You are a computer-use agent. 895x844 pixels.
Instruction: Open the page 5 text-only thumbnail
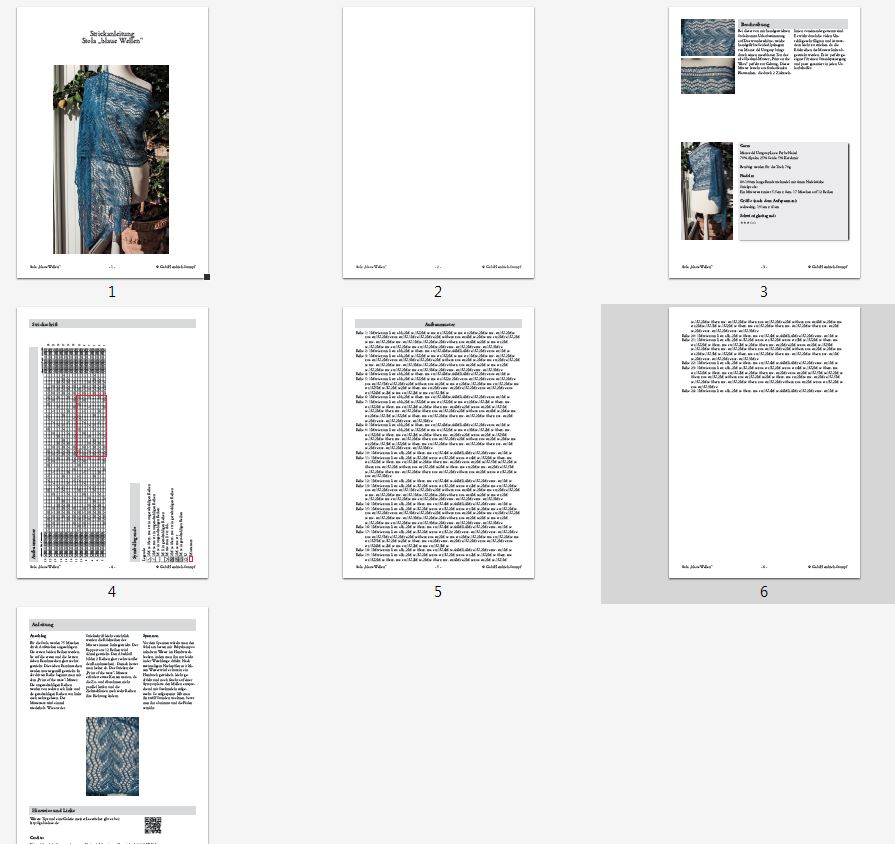pyautogui.click(x=438, y=442)
